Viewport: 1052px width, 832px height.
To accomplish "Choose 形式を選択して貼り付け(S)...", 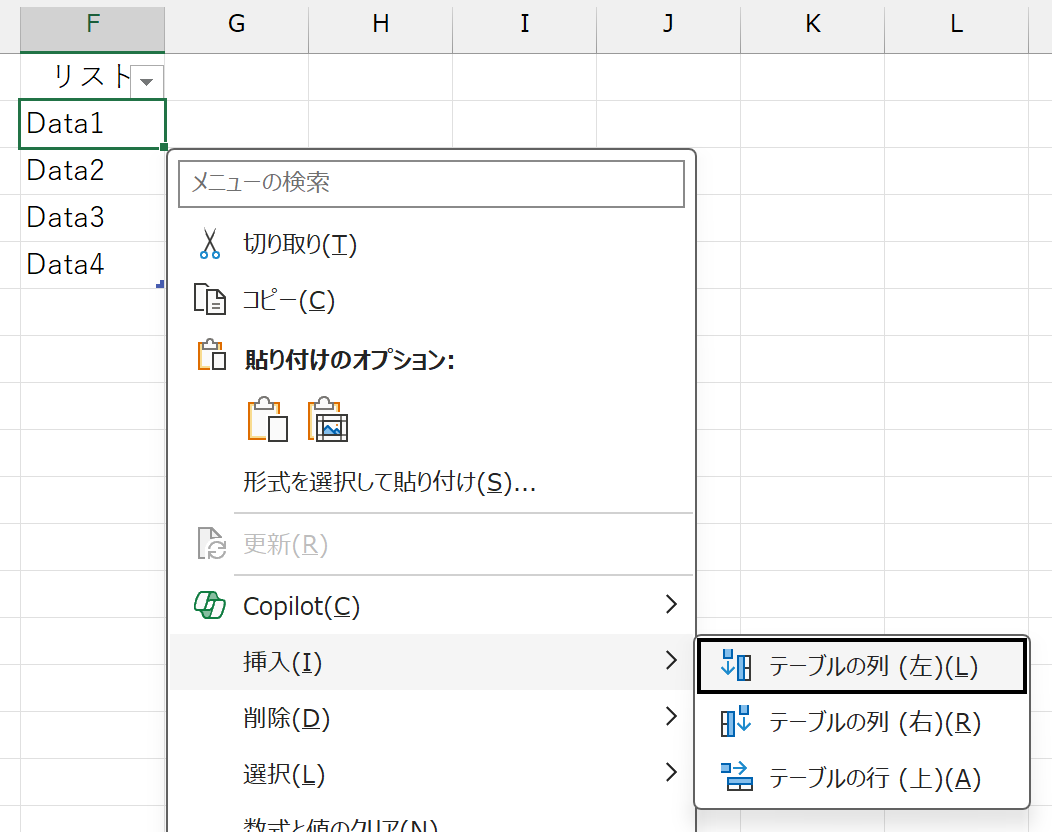I will coord(431,482).
